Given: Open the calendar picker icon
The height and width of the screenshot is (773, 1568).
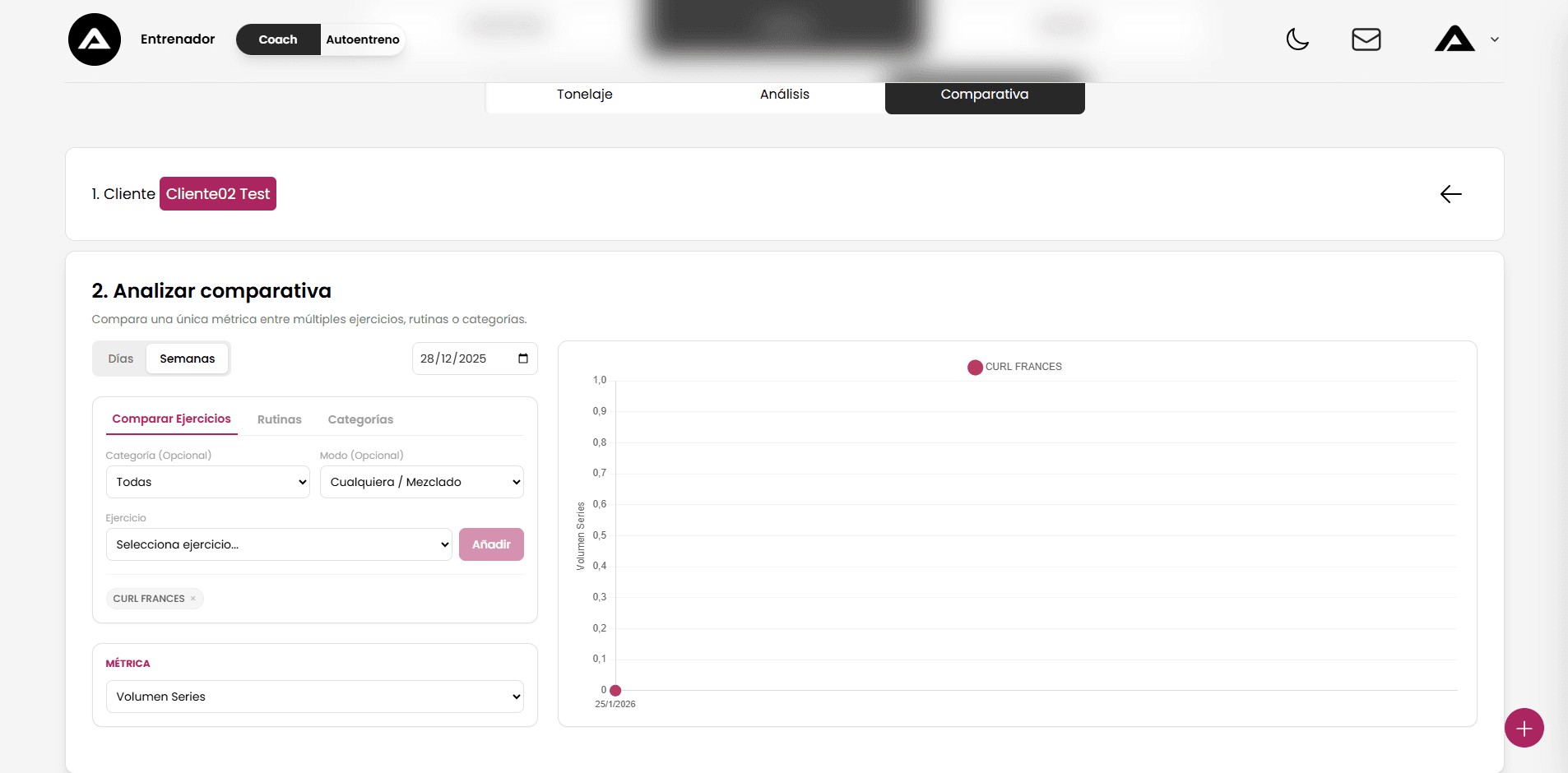Looking at the screenshot, I should [x=523, y=359].
